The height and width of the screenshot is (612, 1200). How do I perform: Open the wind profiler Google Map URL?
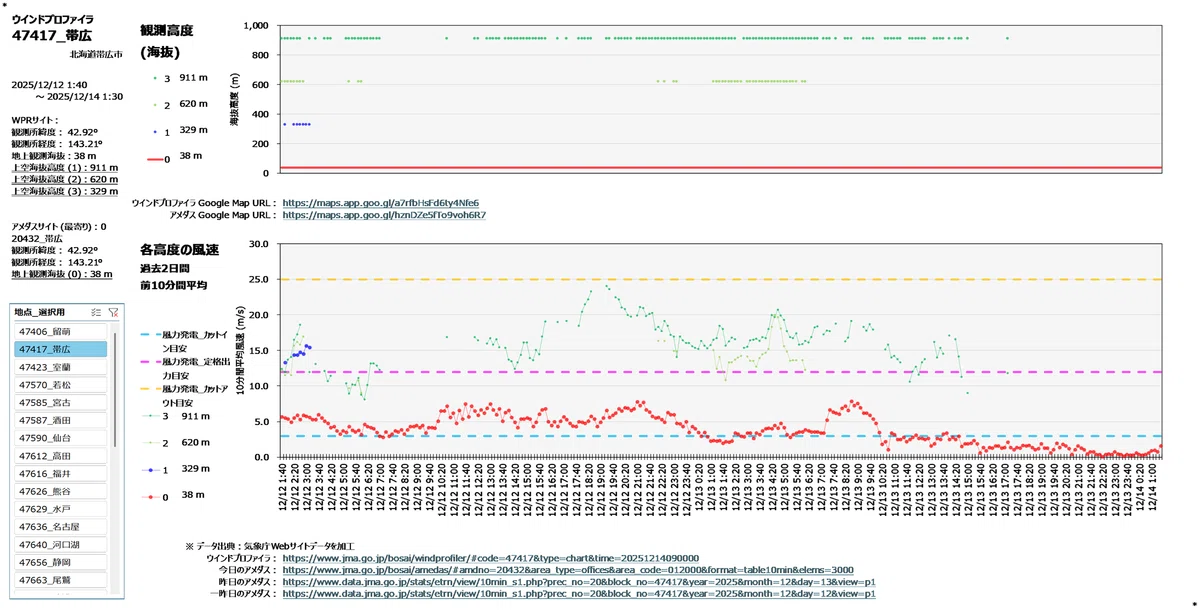click(380, 202)
